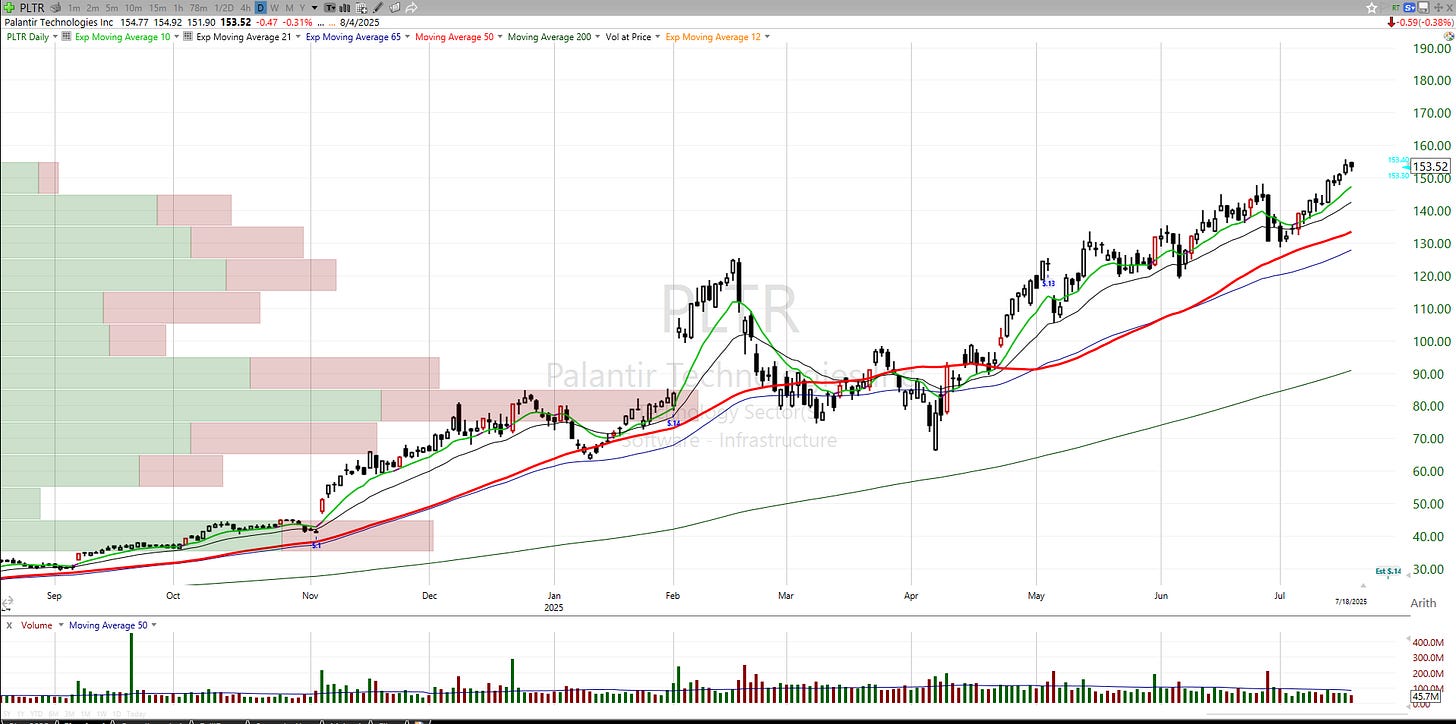Select the 1h timeframe
The height and width of the screenshot is (724, 1456).
(178, 7)
